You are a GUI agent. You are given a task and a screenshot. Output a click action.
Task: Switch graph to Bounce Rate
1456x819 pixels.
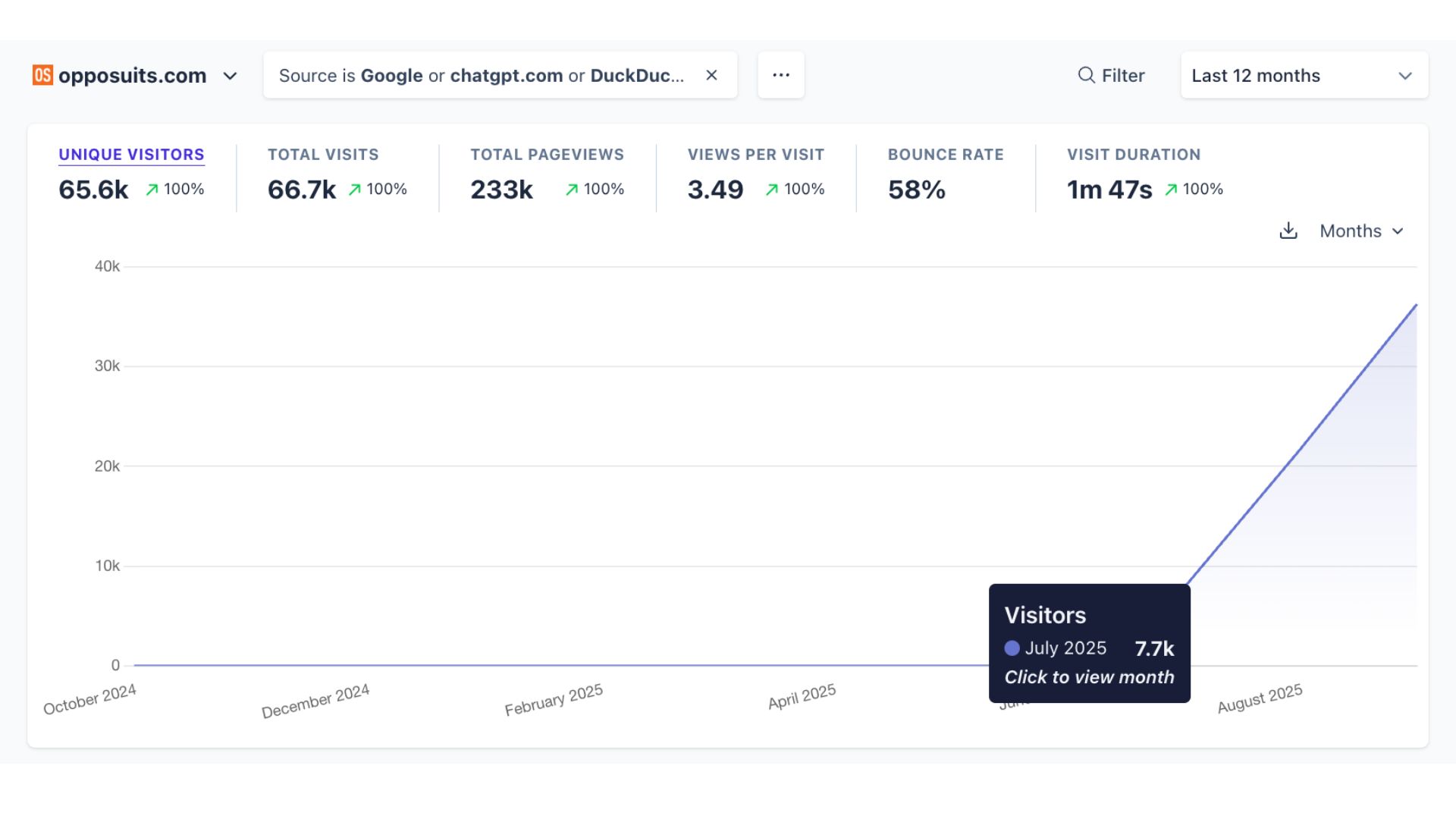945,155
